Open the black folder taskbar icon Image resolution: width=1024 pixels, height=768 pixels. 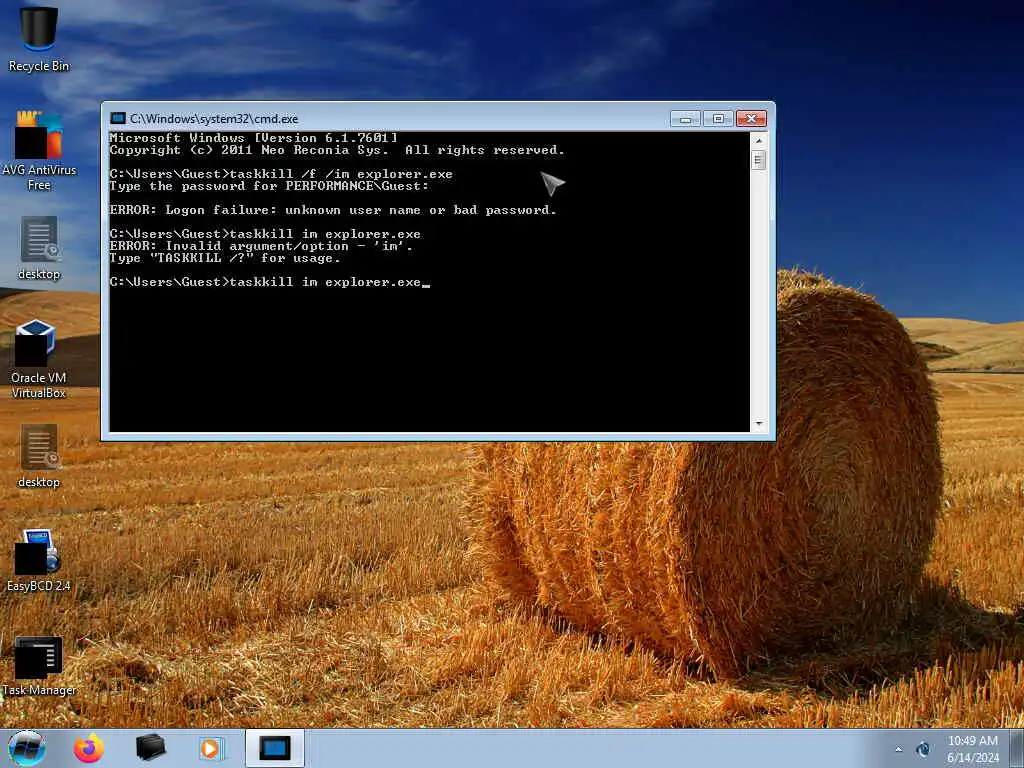[150, 748]
